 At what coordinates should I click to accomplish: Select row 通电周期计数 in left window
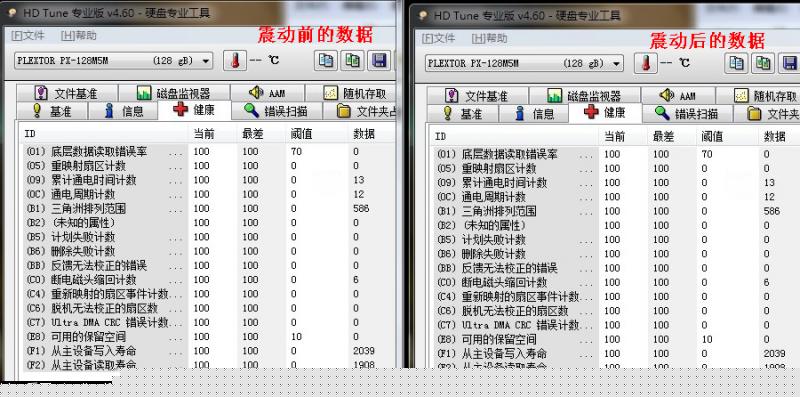pos(208,194)
